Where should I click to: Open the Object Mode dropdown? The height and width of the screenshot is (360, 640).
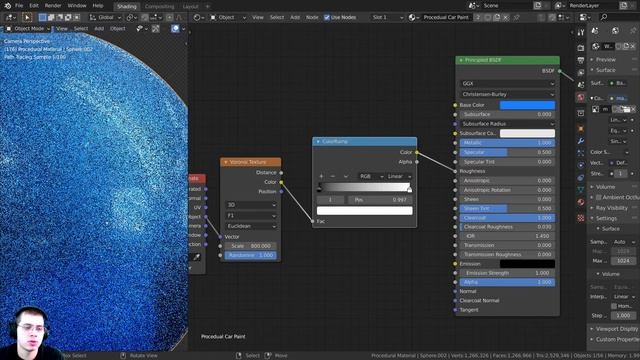click(28, 29)
